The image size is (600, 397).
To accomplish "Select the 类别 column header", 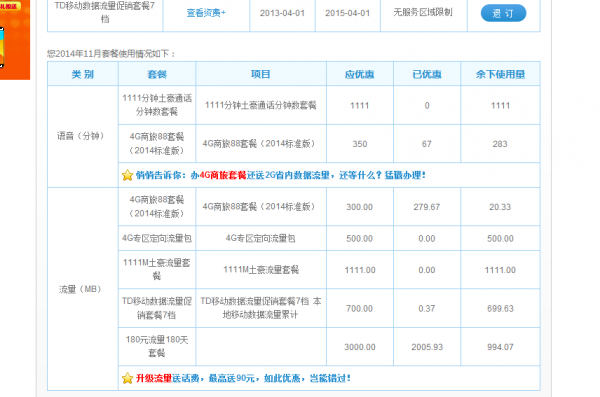I will [x=83, y=74].
